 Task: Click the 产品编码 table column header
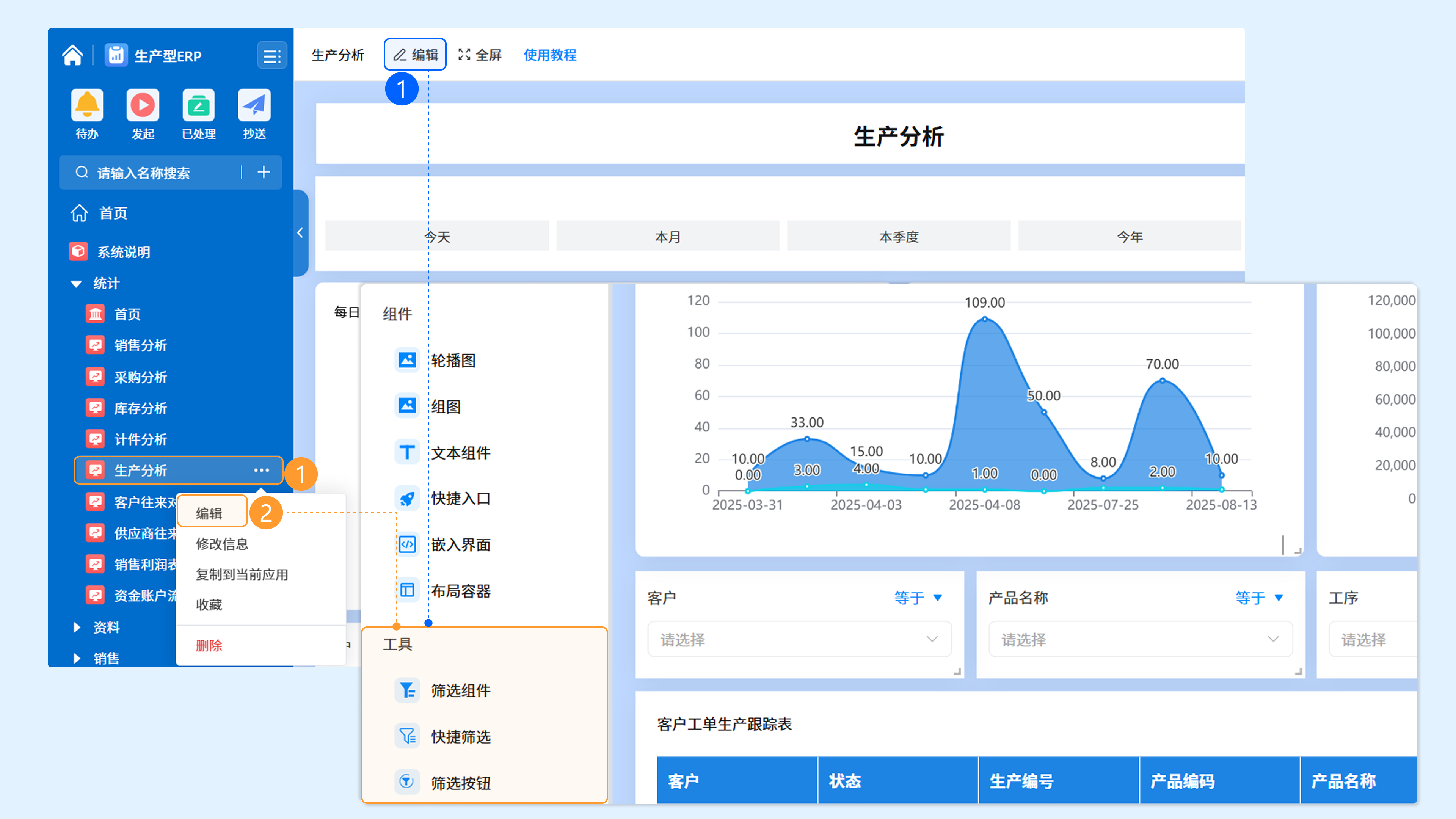pos(1220,781)
